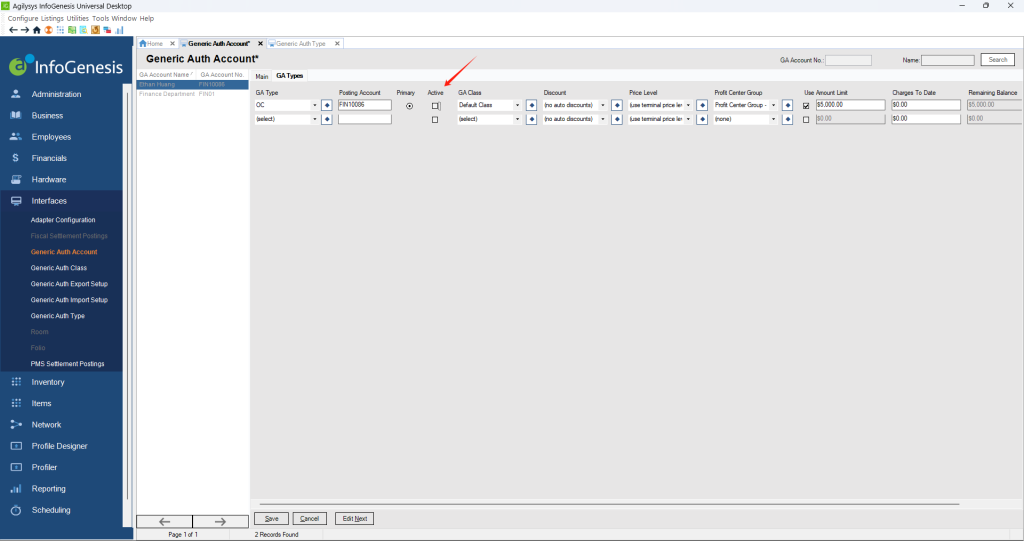Click the Posting Account field showing FIN10086
This screenshot has height=541, width=1024.
(x=364, y=105)
